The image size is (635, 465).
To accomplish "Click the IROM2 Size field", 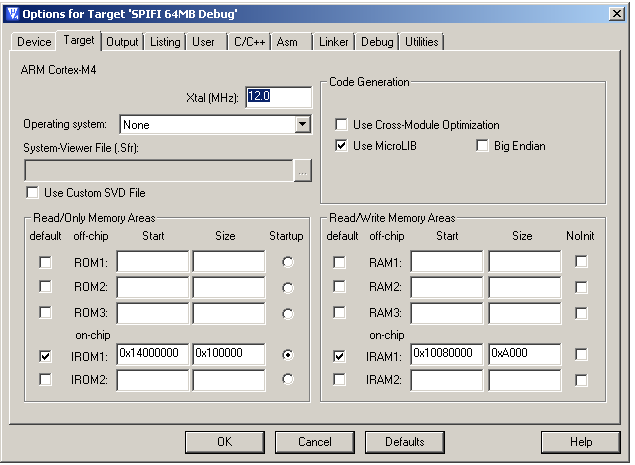I will tap(229, 380).
